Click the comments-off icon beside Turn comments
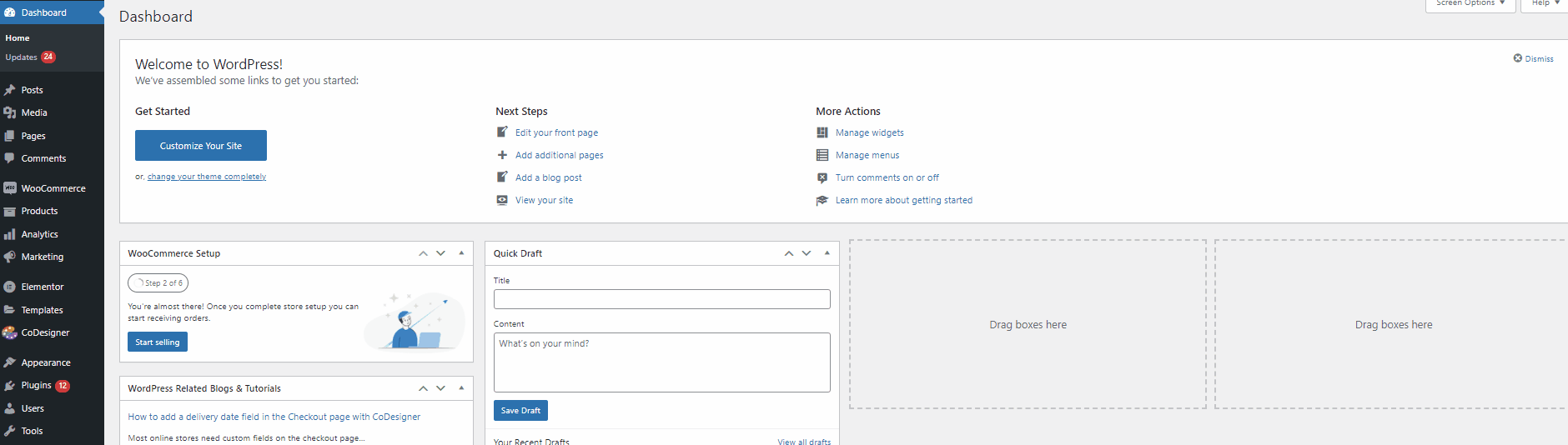This screenshot has height=445, width=1568. [822, 177]
